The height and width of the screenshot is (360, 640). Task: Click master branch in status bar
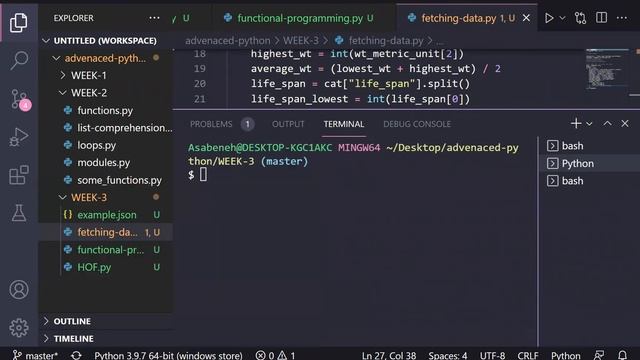tap(36, 355)
